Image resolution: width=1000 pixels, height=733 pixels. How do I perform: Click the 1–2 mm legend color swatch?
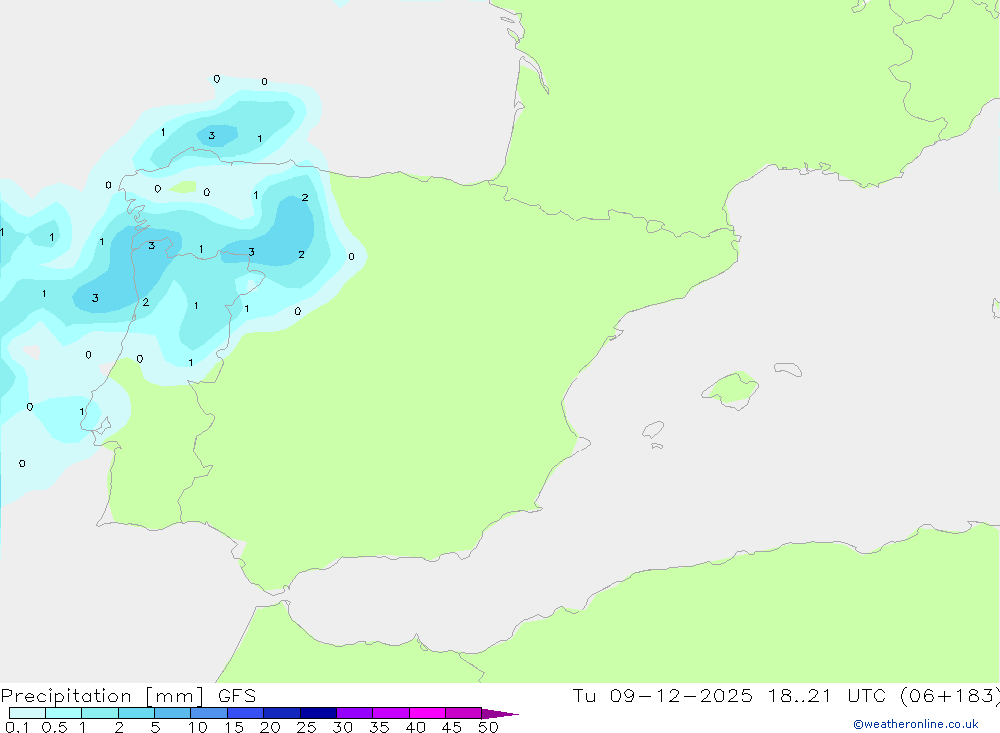click(x=100, y=713)
